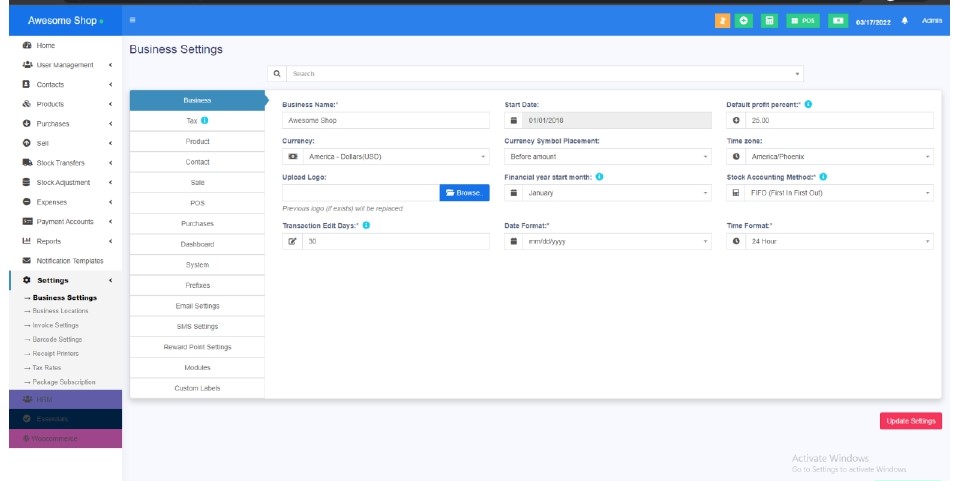
Task: Click the notification bell icon
Action: pyautogui.click(x=905, y=20)
